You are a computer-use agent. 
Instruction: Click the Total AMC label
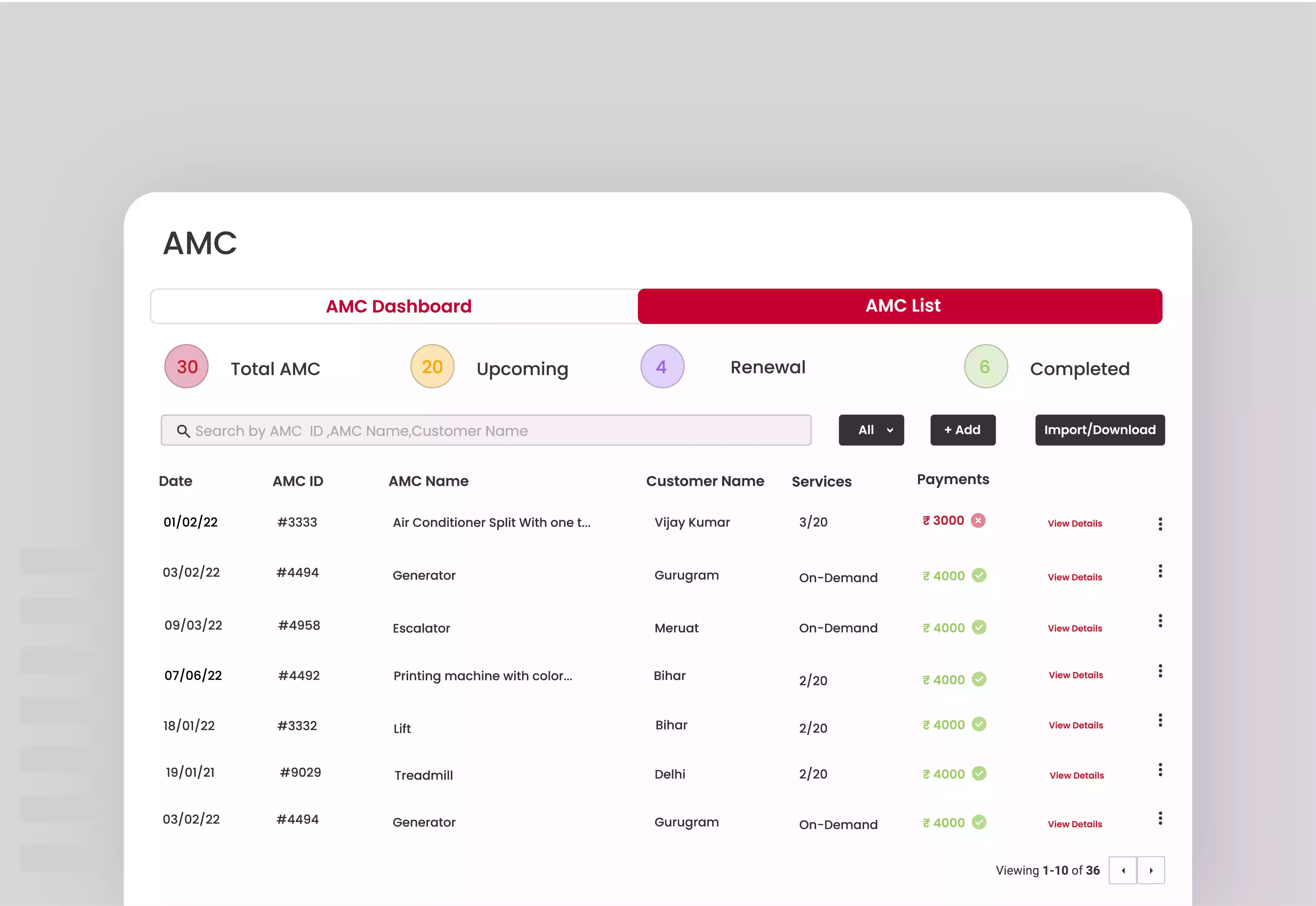click(275, 369)
